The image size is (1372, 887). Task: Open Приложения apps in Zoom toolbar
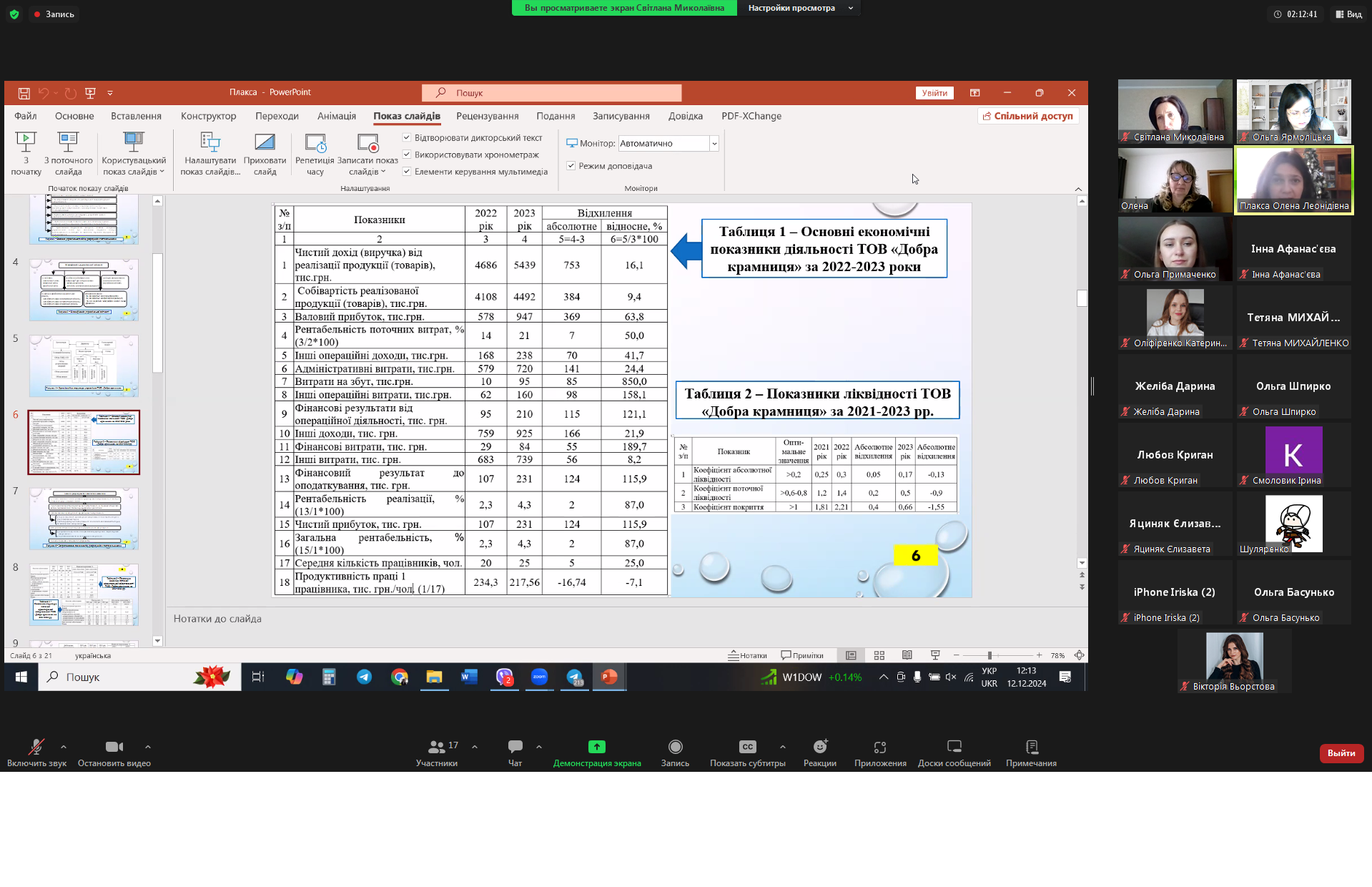(x=880, y=753)
